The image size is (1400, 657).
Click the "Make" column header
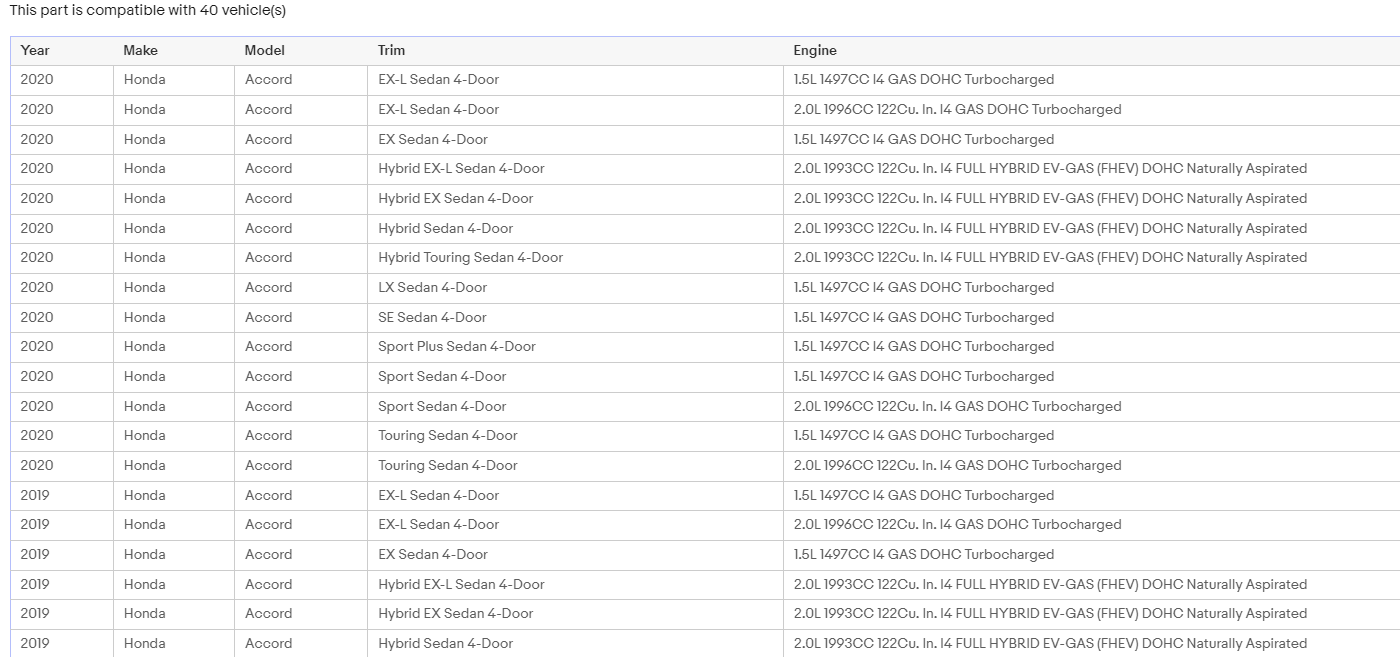point(174,51)
